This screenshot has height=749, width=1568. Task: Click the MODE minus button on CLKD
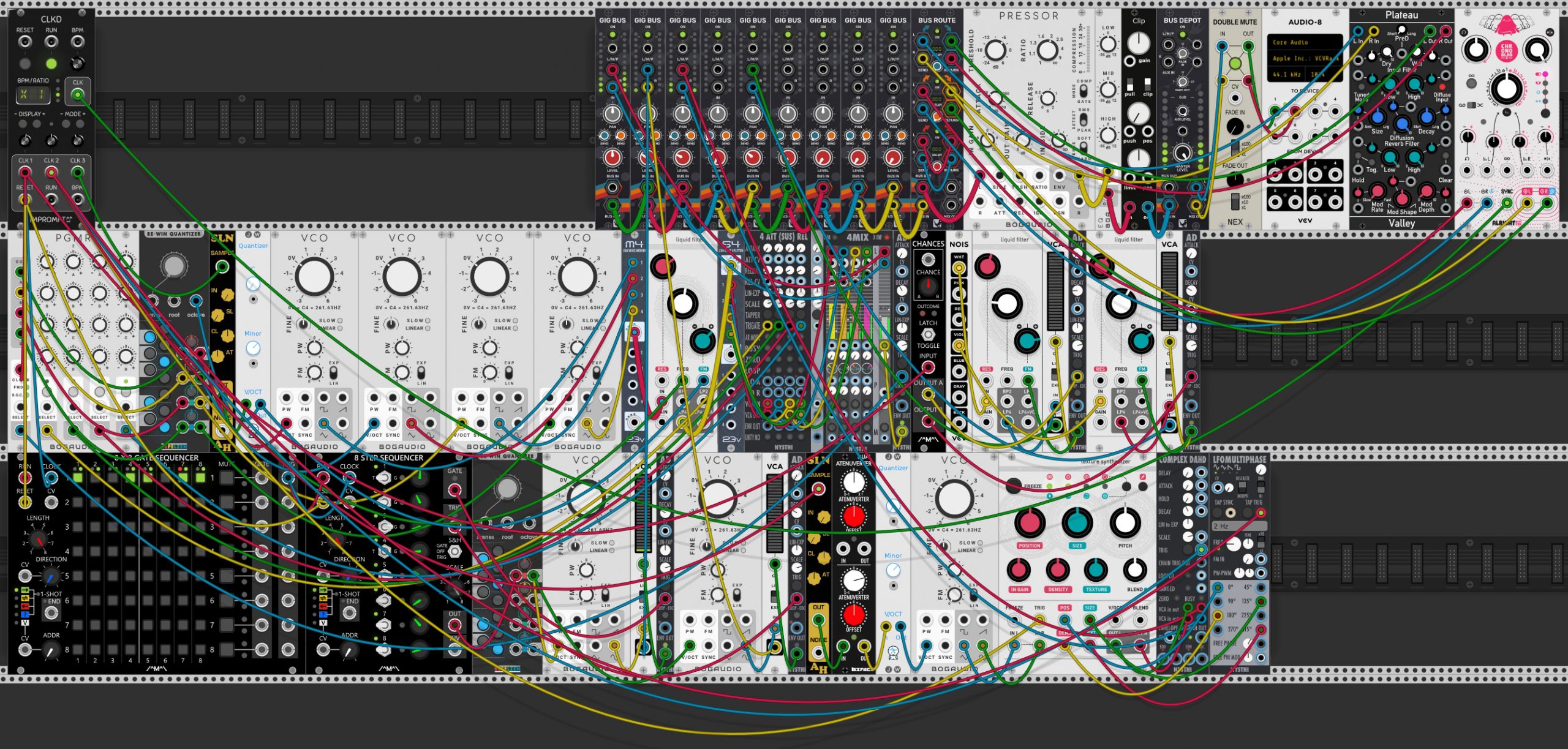click(x=66, y=124)
